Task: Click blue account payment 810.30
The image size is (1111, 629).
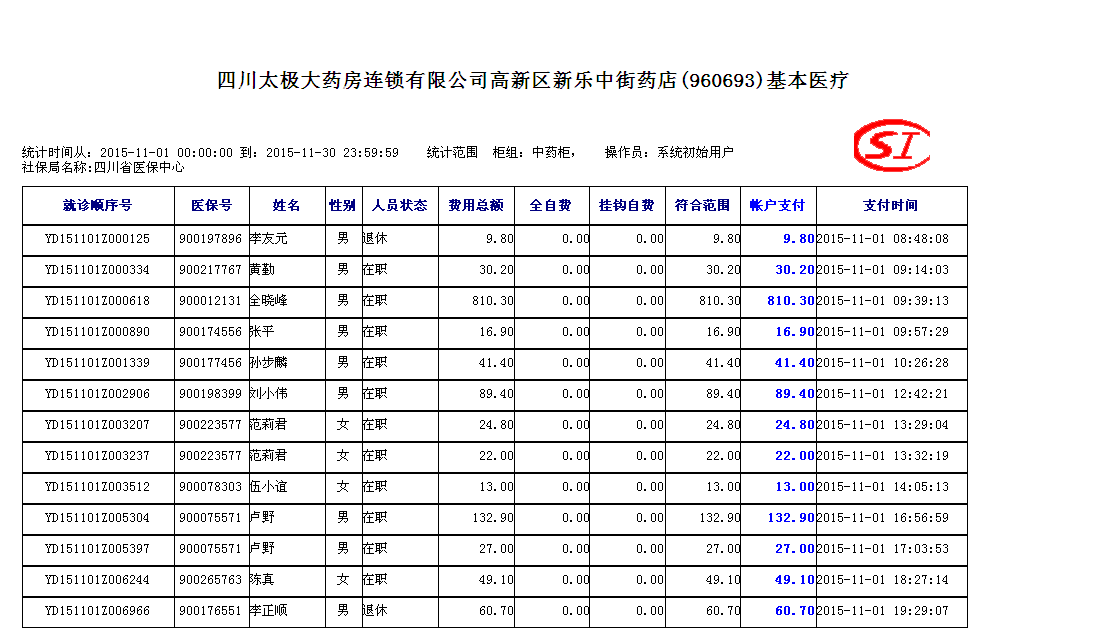Action: point(791,301)
